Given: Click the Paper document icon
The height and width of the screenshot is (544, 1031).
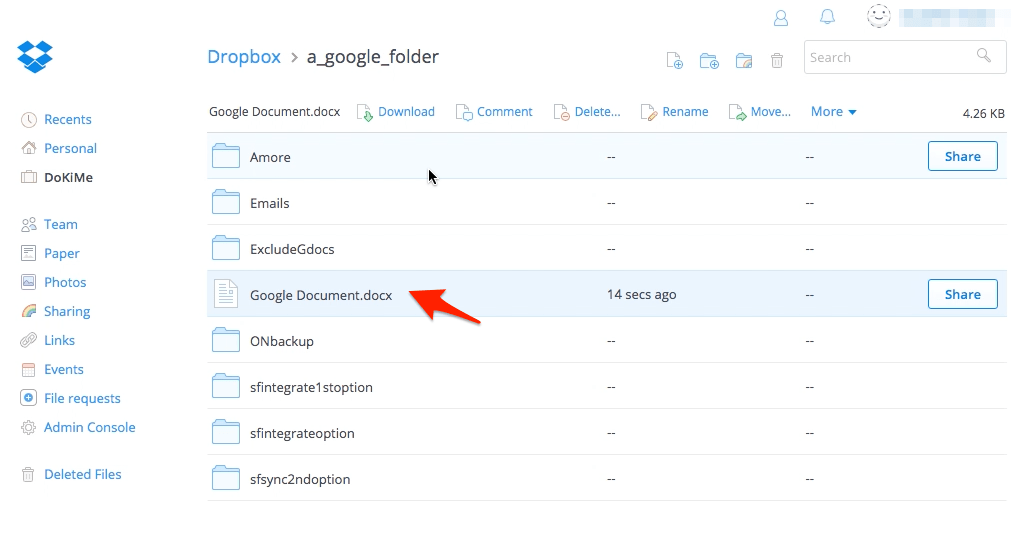Looking at the screenshot, I should pyautogui.click(x=28, y=253).
